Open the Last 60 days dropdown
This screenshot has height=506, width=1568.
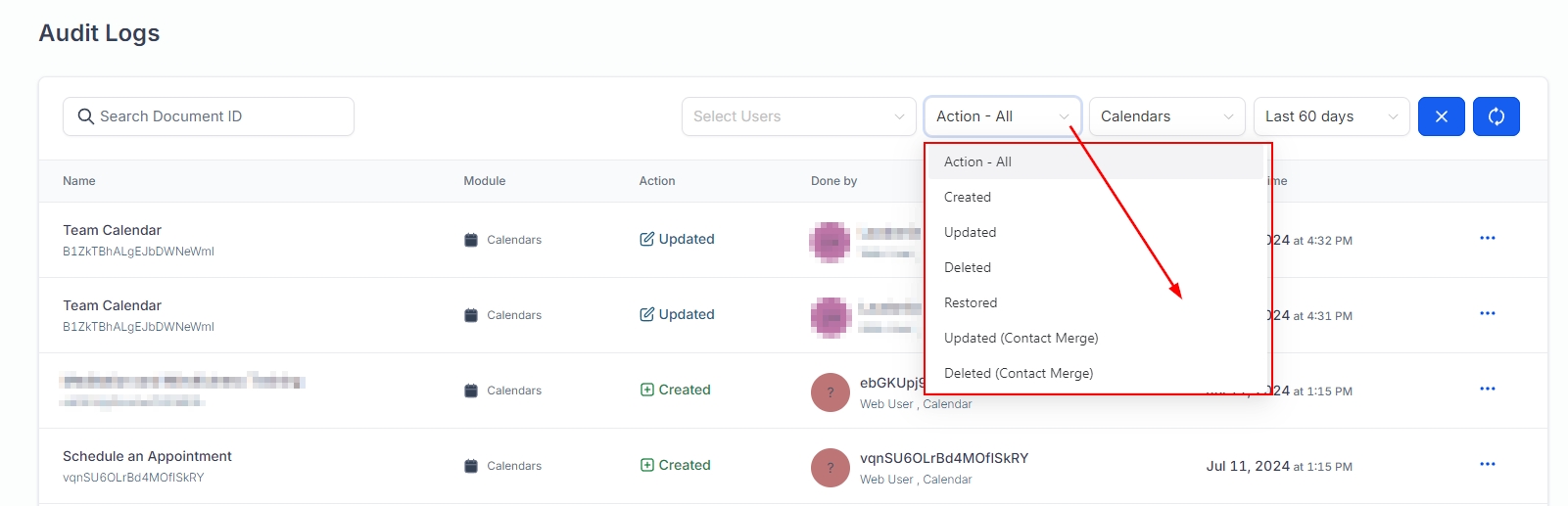tap(1330, 116)
